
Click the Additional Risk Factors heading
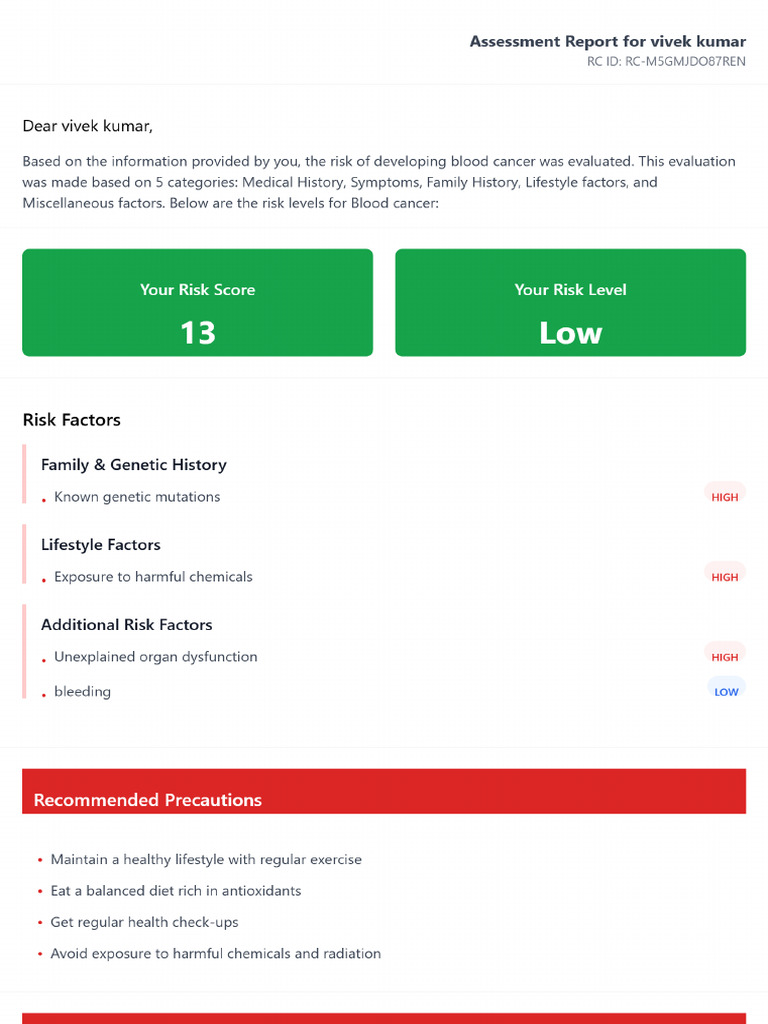[x=127, y=625]
